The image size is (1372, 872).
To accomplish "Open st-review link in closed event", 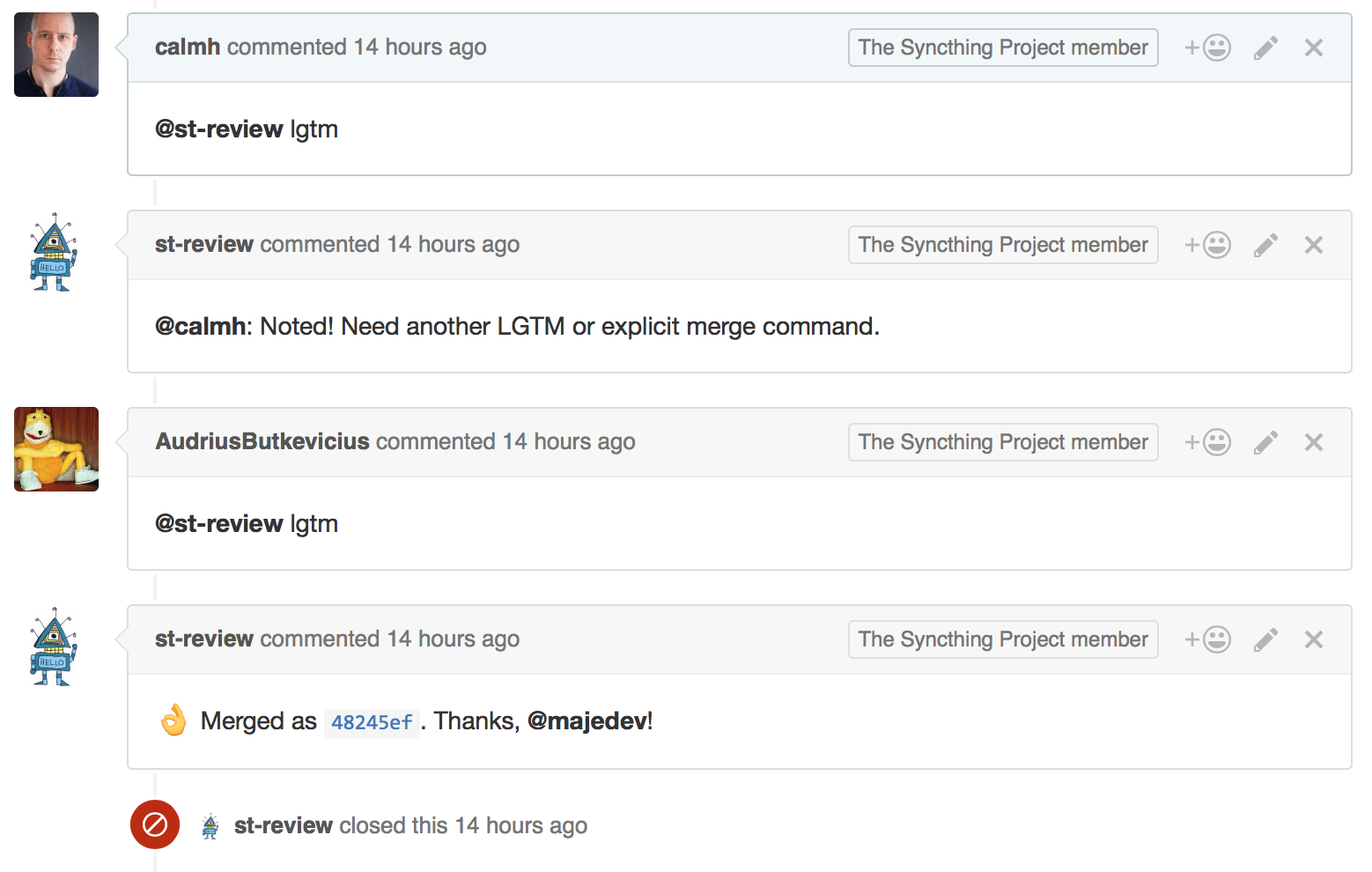I will click(x=283, y=825).
